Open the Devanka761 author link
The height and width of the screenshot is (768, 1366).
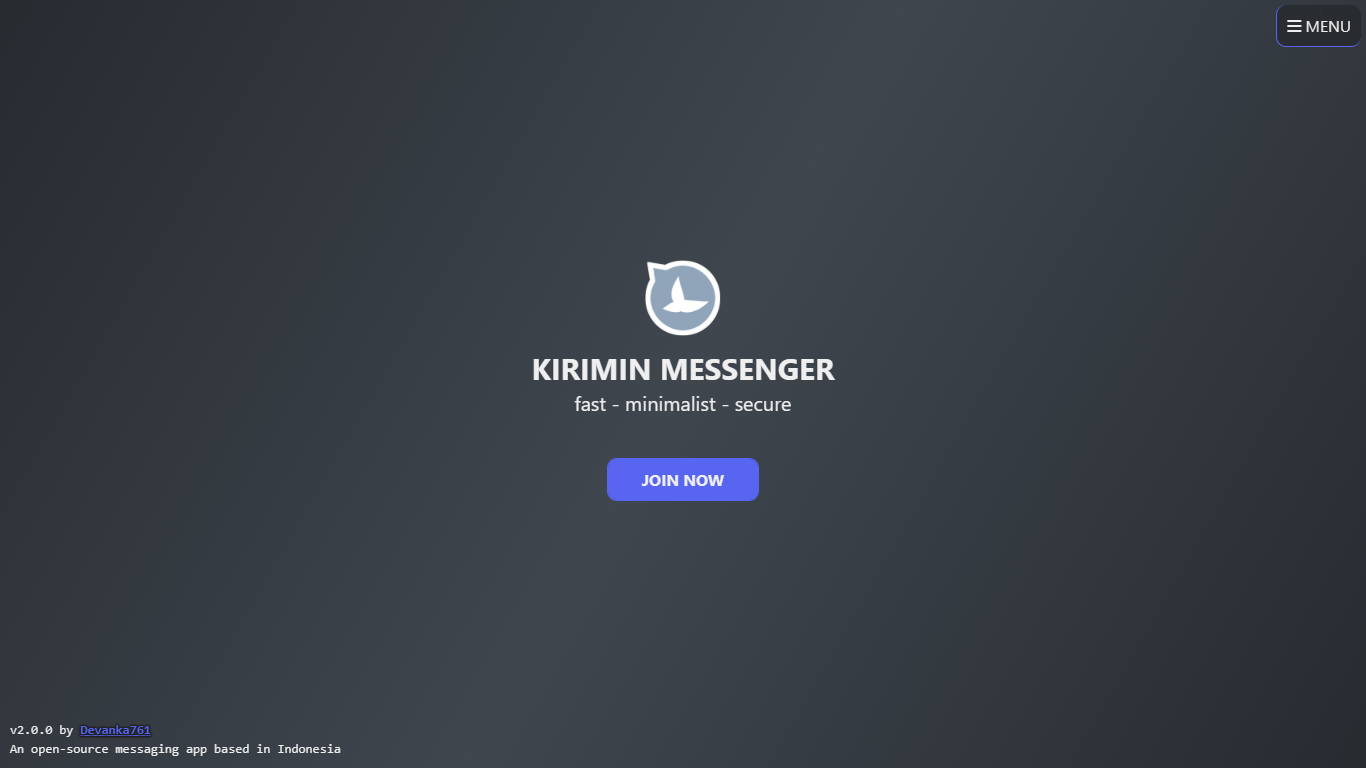tap(115, 730)
